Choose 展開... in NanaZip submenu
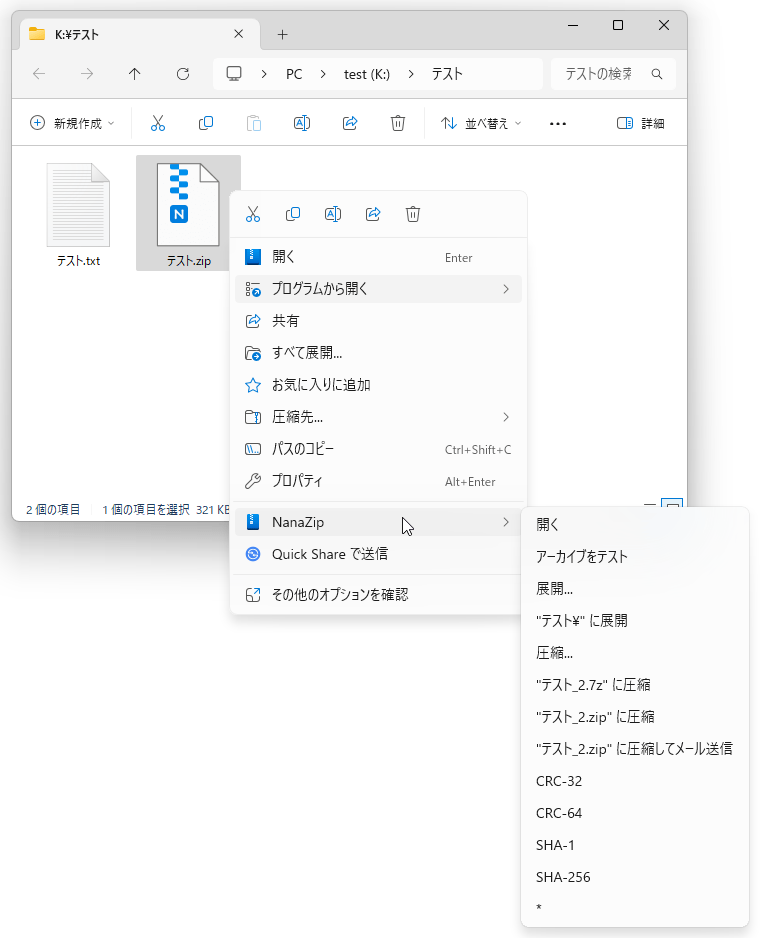Viewport: 760px width, 938px height. tap(635, 589)
